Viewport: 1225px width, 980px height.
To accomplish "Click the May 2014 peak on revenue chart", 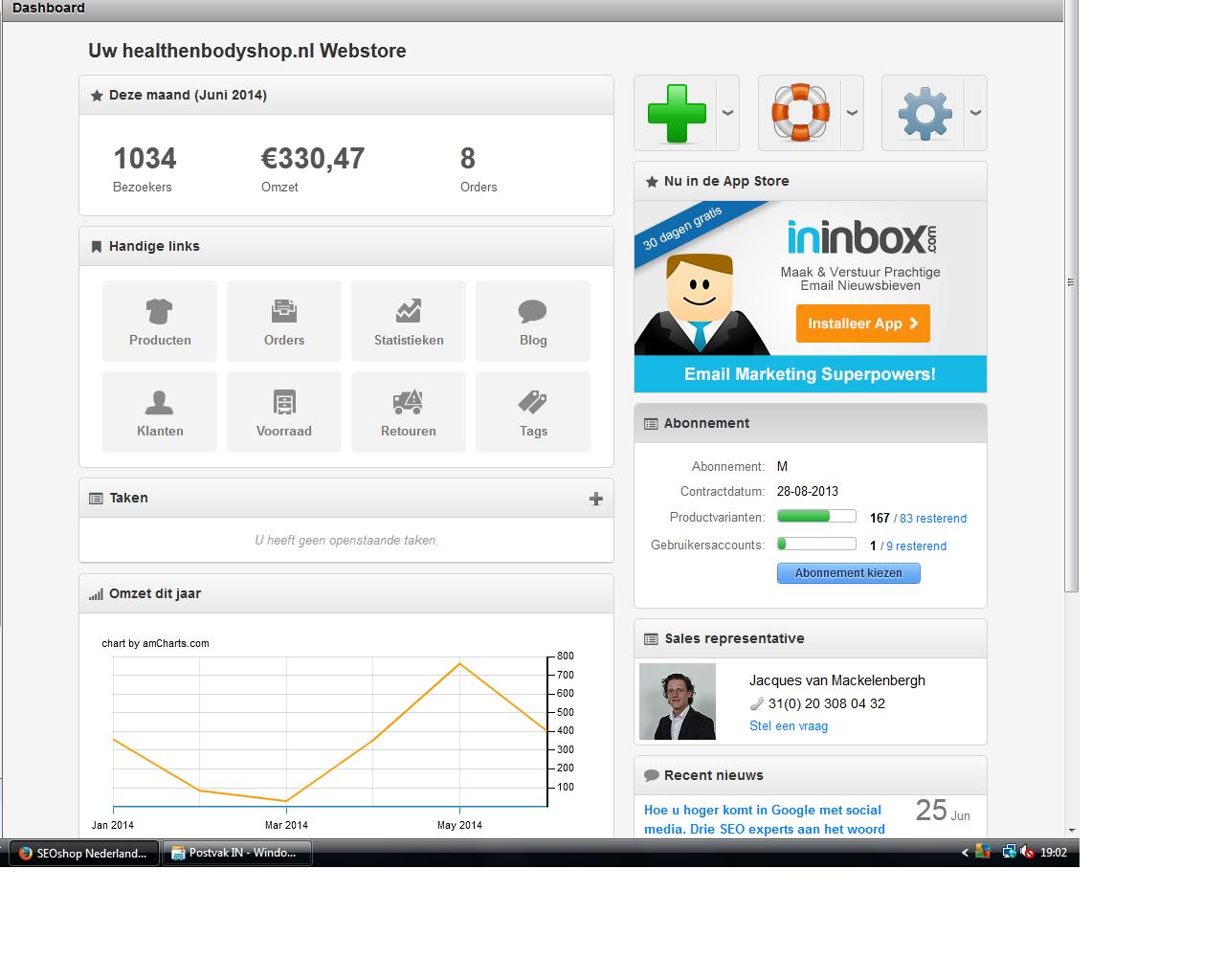I will click(x=460, y=663).
